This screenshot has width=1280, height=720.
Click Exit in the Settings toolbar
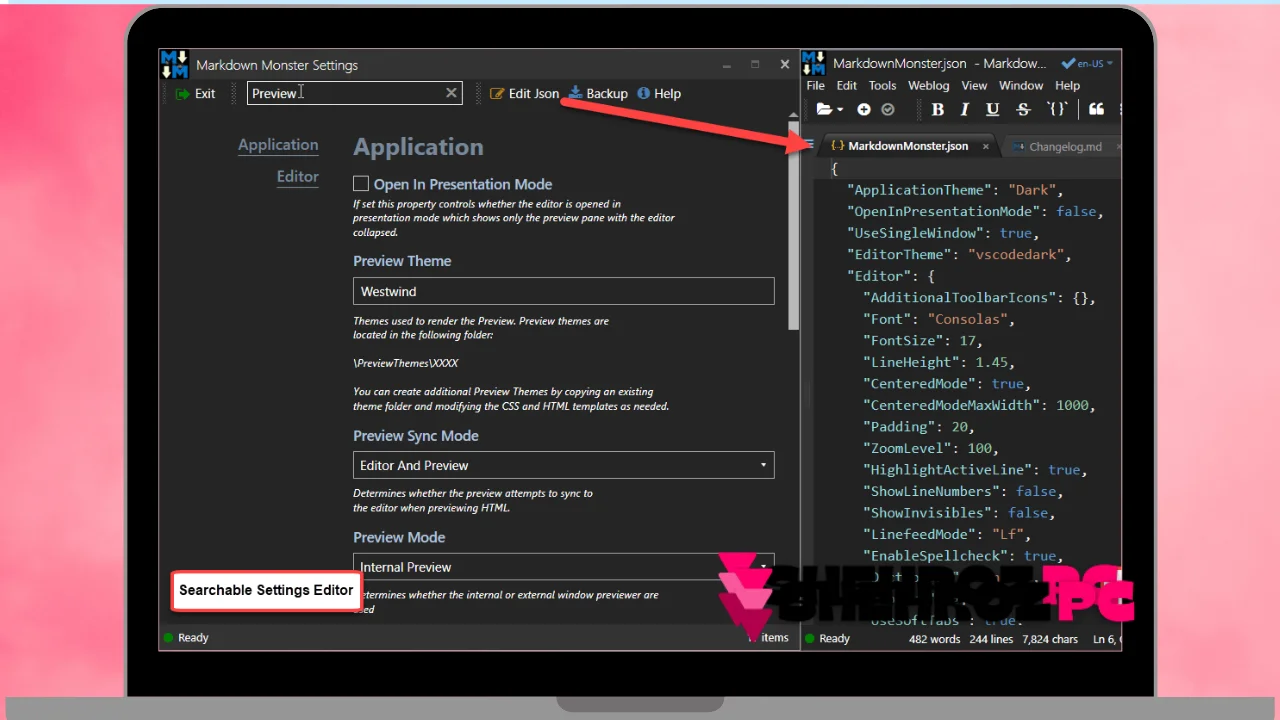pyautogui.click(x=195, y=93)
